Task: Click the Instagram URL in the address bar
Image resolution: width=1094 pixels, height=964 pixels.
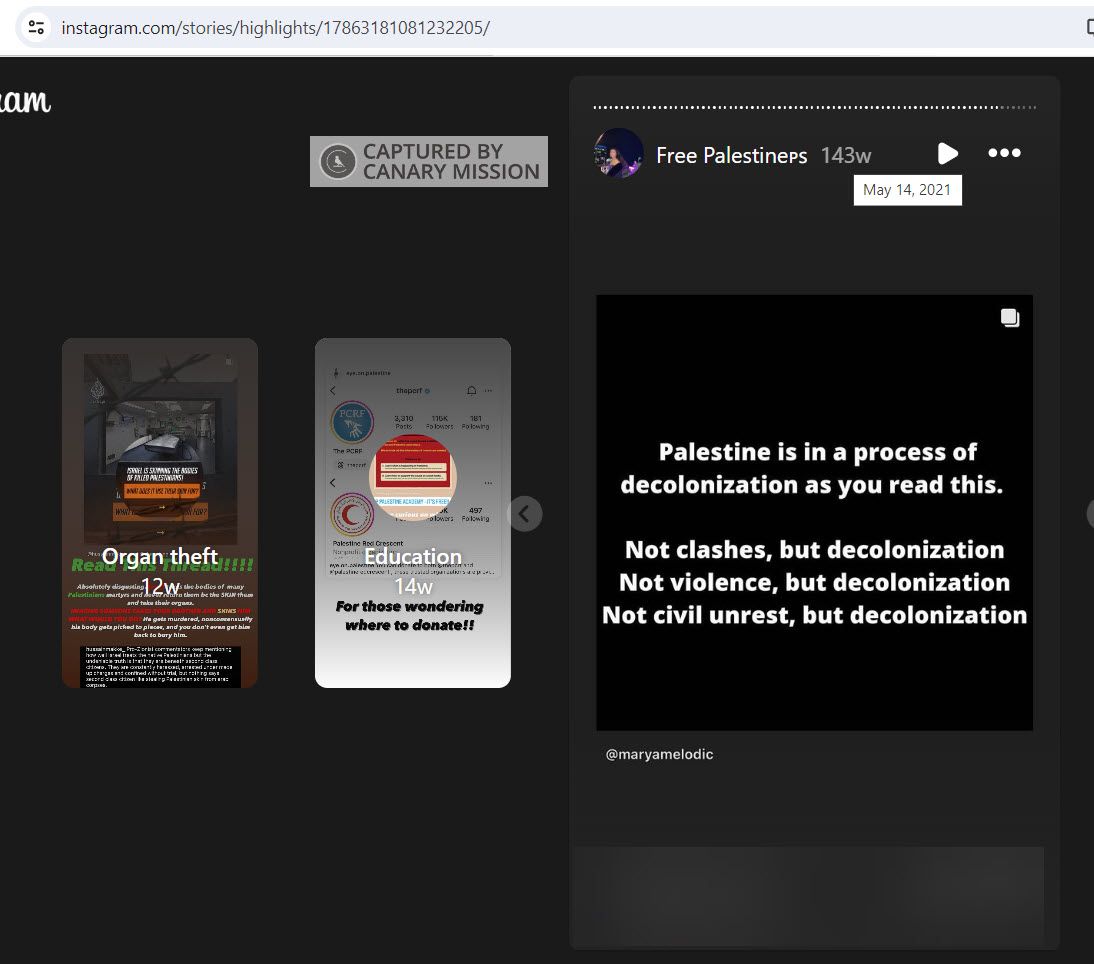Action: coord(276,28)
